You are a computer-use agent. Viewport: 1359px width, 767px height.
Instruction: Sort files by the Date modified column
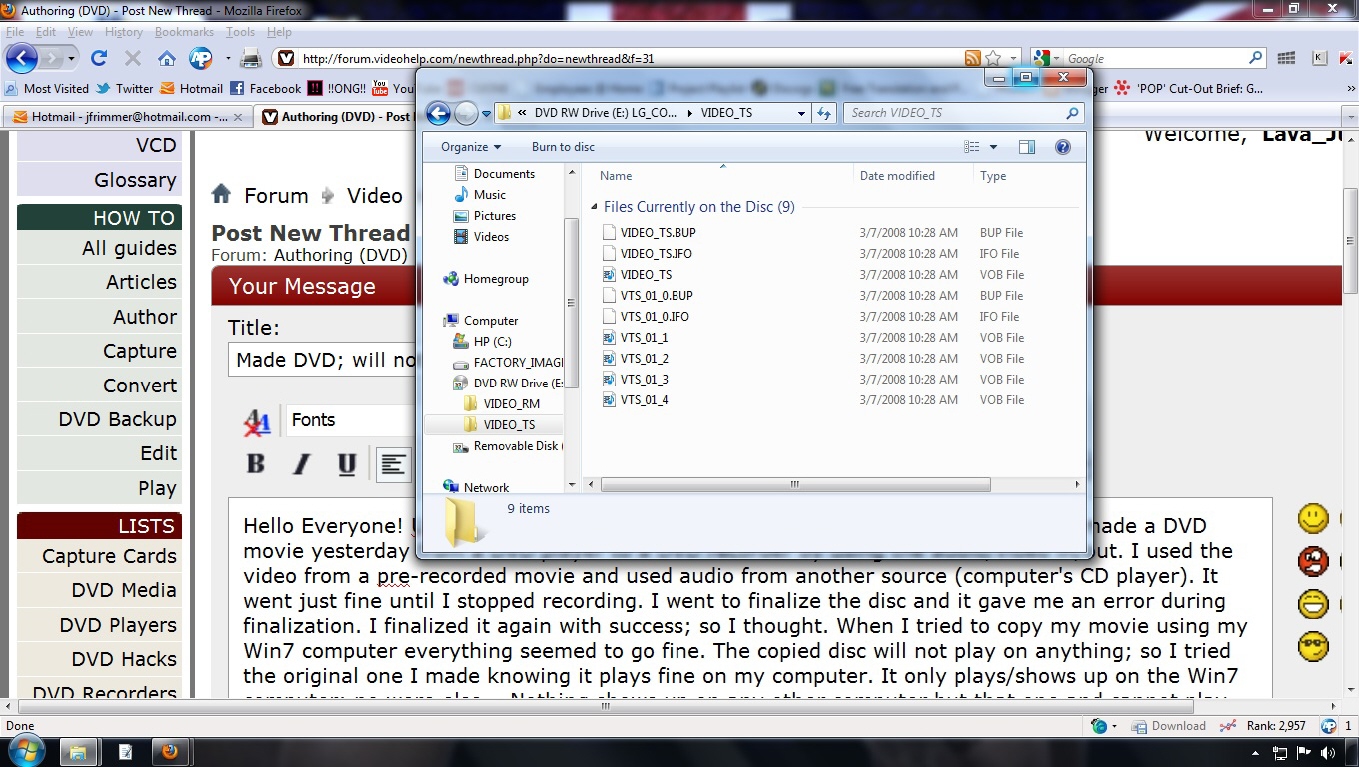pos(897,176)
